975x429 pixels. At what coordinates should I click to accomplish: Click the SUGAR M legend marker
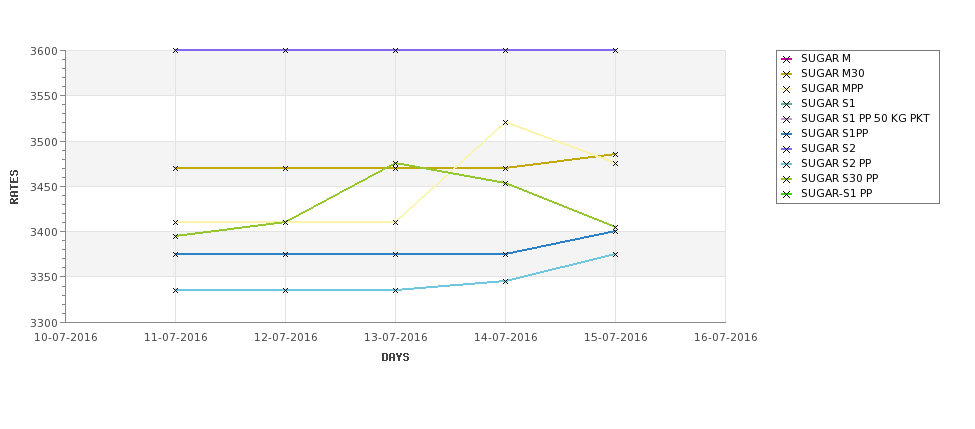point(787,59)
